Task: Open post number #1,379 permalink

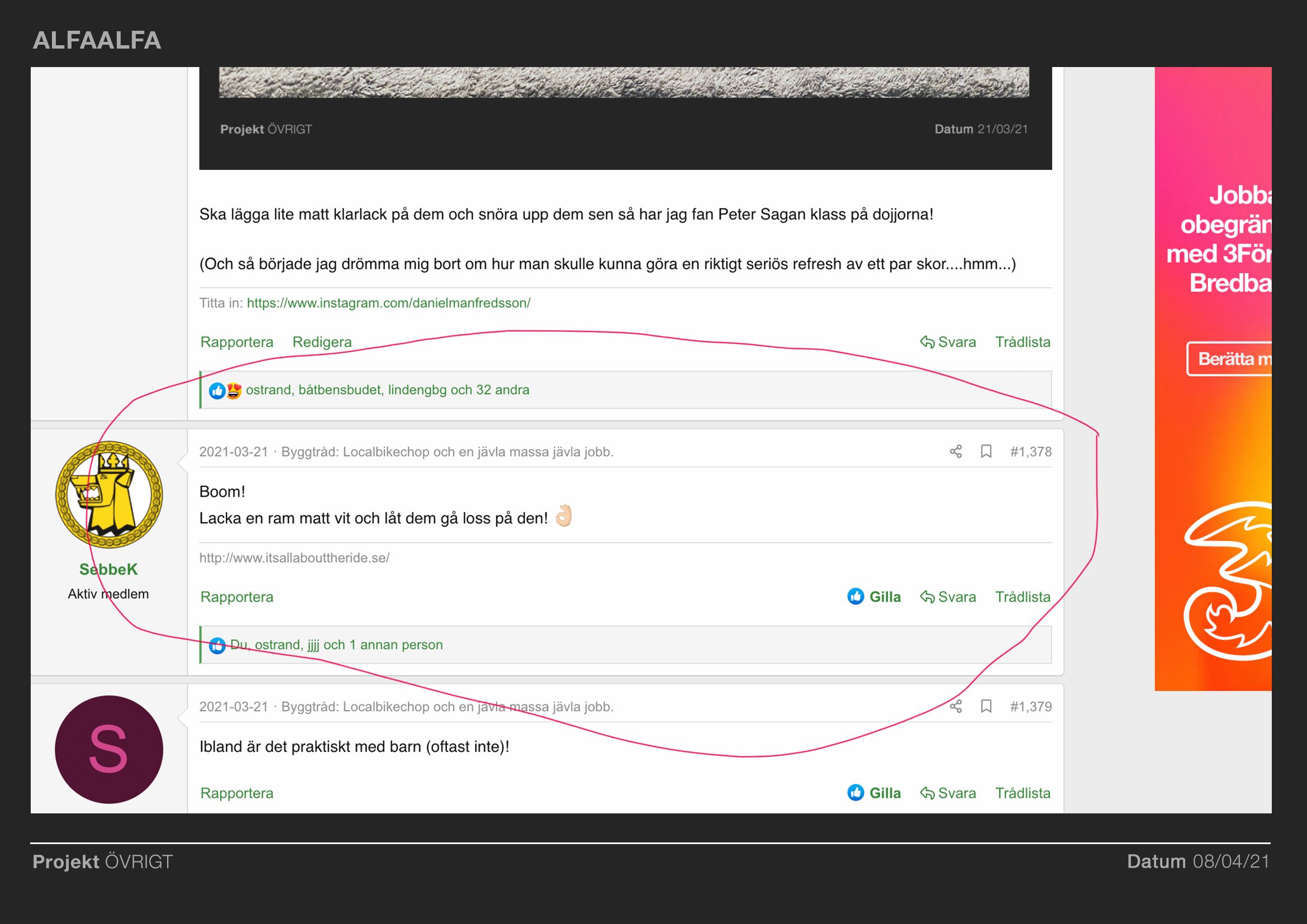Action: pos(1030,707)
